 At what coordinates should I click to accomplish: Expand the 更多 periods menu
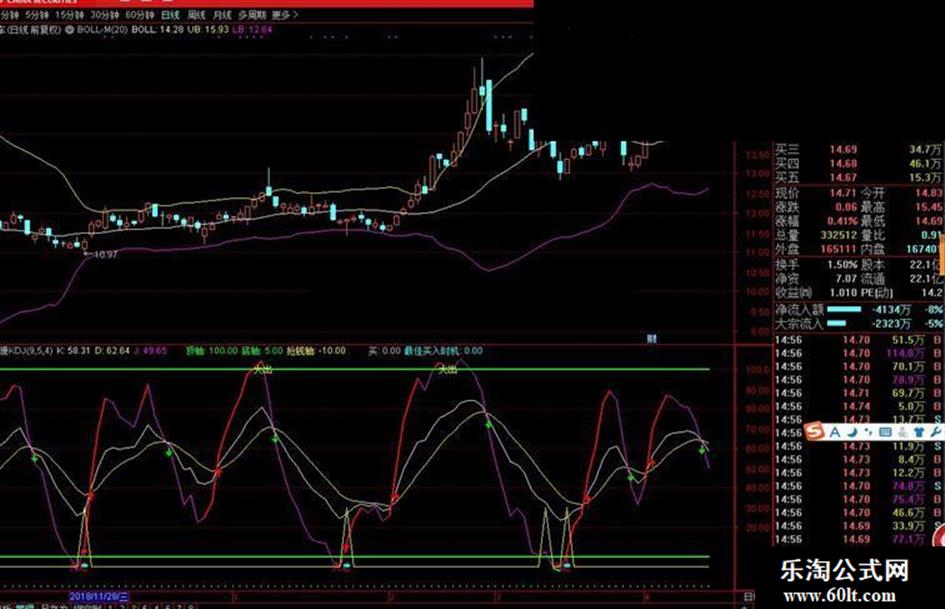(284, 15)
